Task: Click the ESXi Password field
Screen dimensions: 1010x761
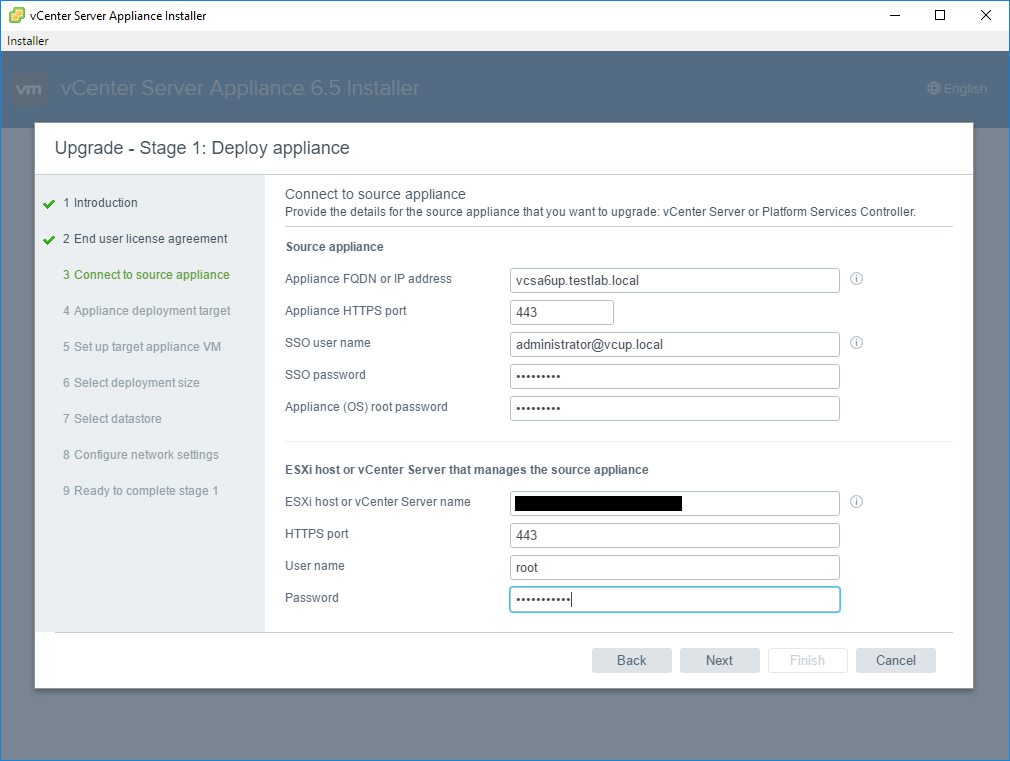Action: 674,599
